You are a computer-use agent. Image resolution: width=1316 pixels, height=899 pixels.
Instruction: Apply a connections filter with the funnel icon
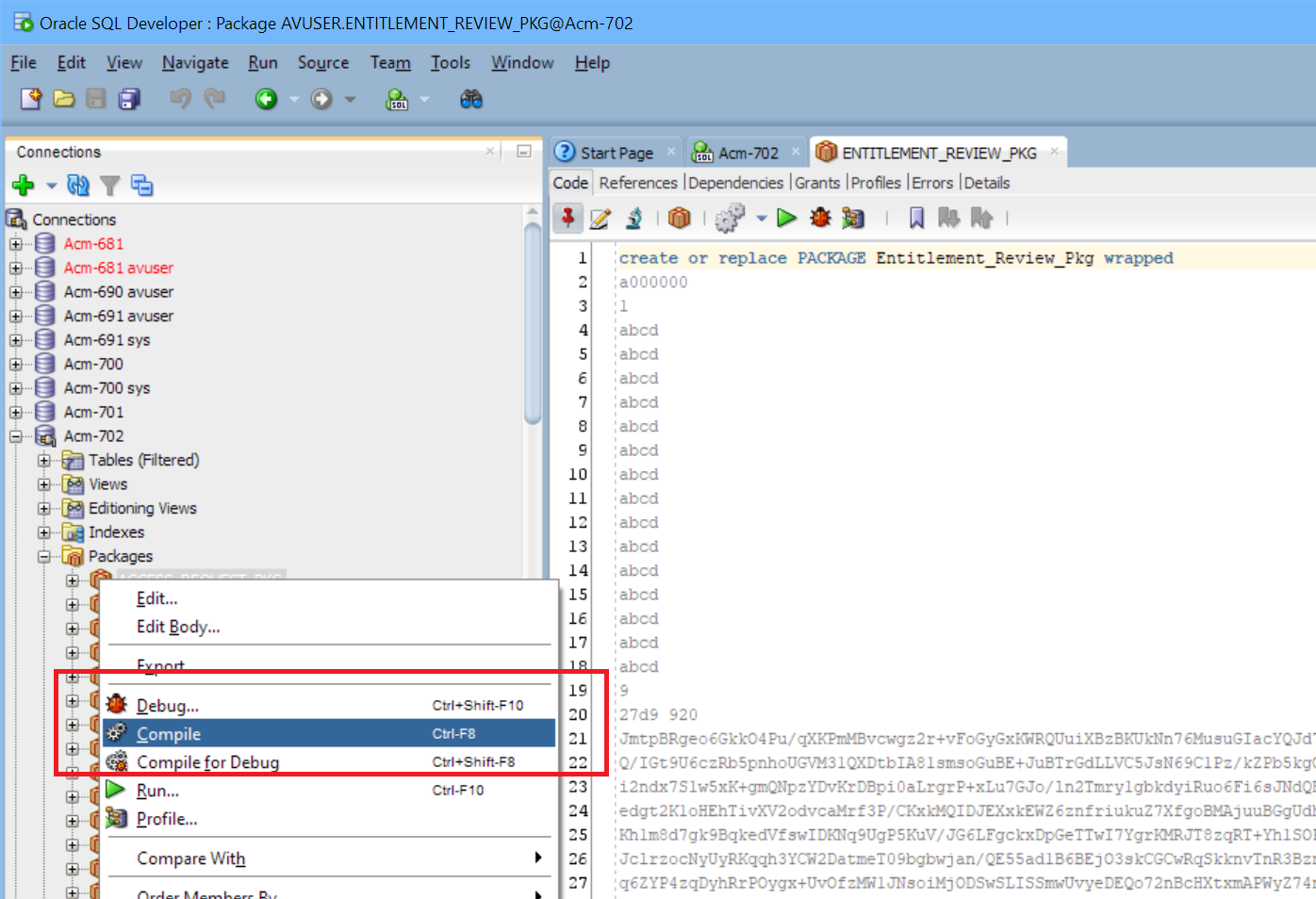tap(110, 185)
